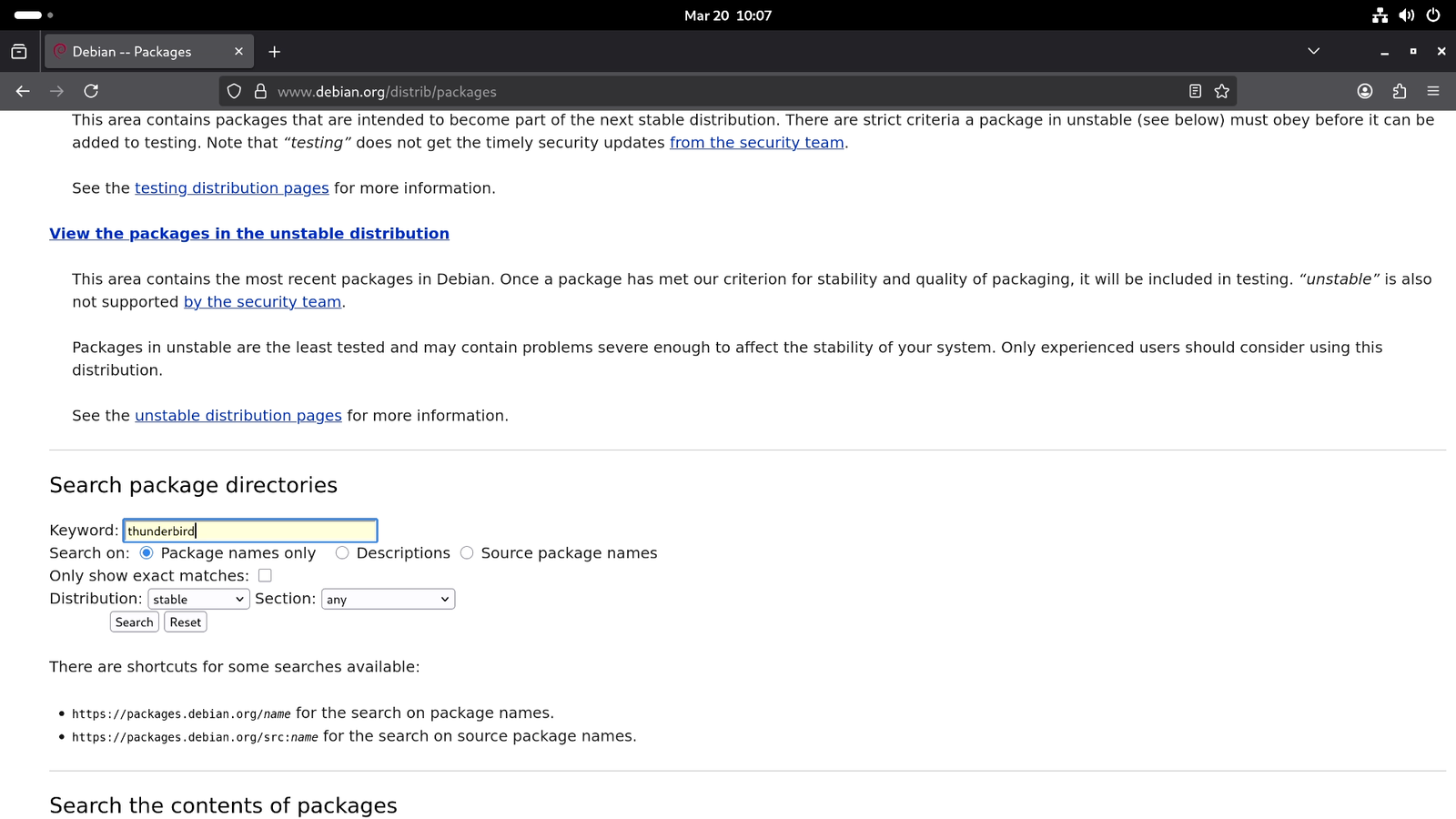1456x819 pixels.
Task: Select the Descriptions radio button
Action: coord(342,553)
